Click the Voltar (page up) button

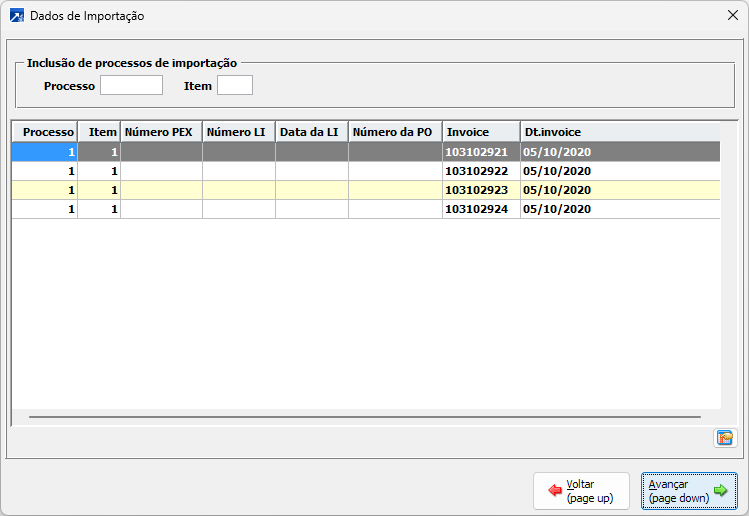coord(581,491)
